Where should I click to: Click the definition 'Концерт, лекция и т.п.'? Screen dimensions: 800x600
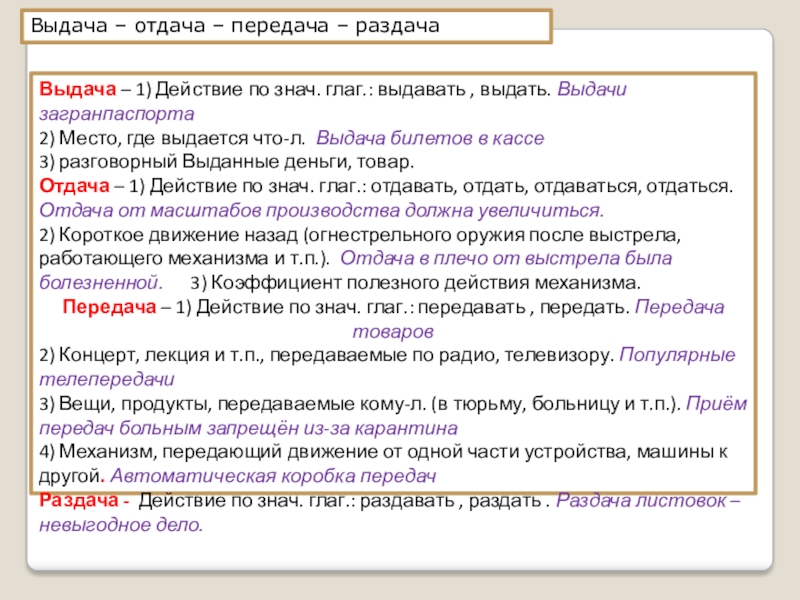pyautogui.click(x=160, y=355)
